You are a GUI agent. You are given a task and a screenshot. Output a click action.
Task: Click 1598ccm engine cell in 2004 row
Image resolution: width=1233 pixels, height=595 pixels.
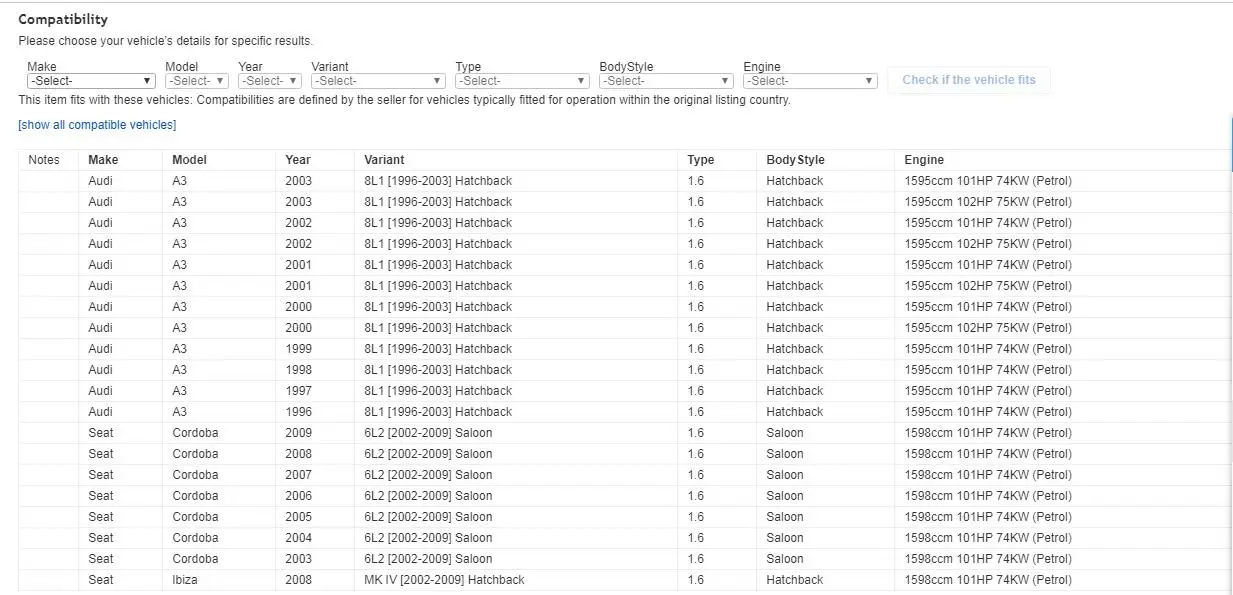coord(988,538)
